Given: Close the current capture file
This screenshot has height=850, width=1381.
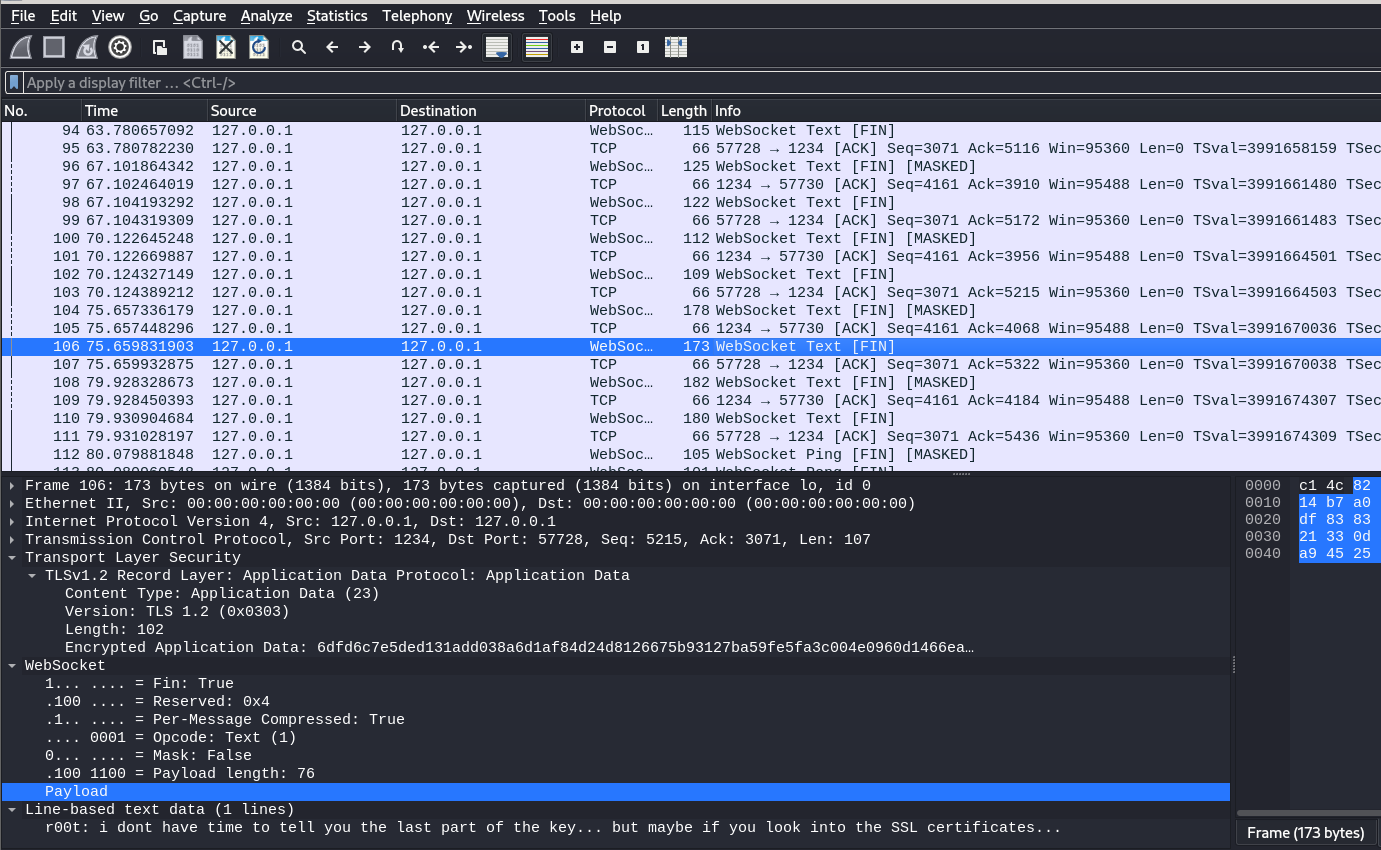Looking at the screenshot, I should point(226,47).
